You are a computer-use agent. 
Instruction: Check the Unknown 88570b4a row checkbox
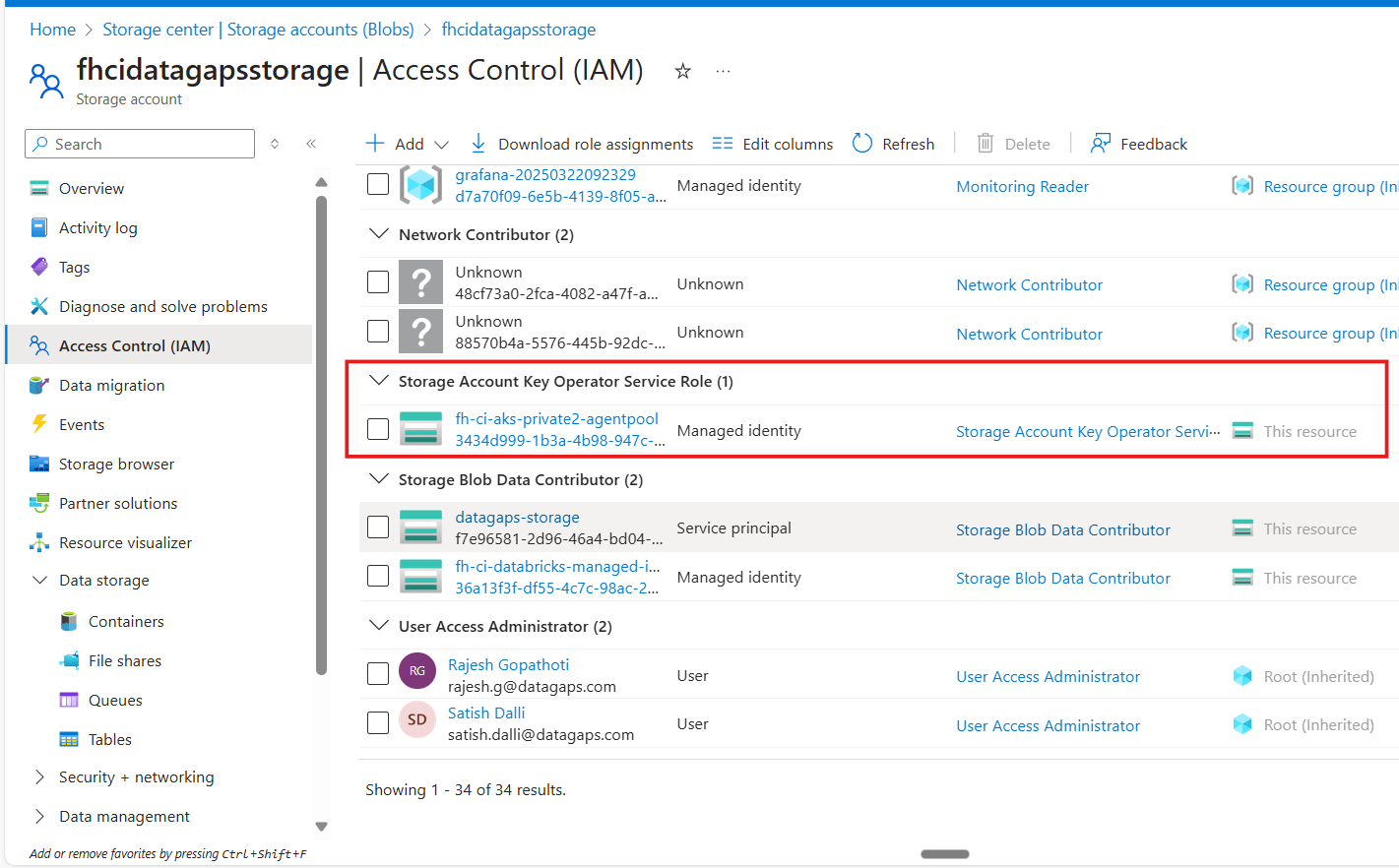click(378, 332)
